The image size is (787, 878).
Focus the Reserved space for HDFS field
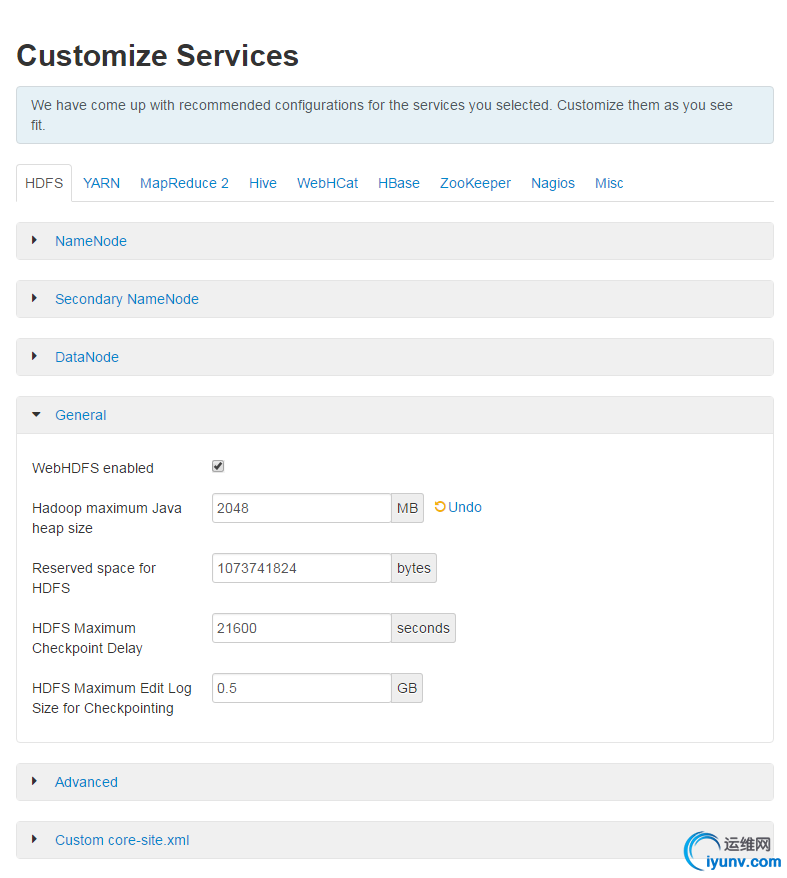pyautogui.click(x=301, y=568)
